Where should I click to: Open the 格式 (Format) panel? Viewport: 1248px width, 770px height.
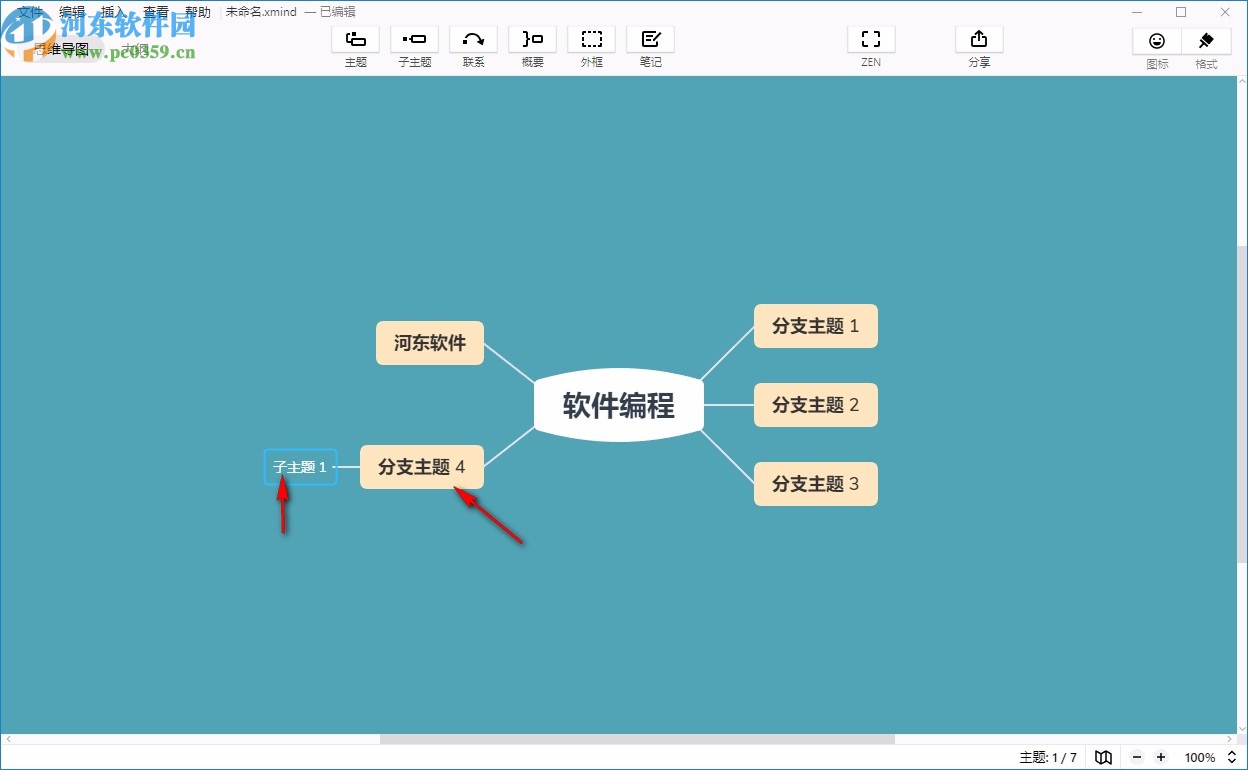point(1205,45)
